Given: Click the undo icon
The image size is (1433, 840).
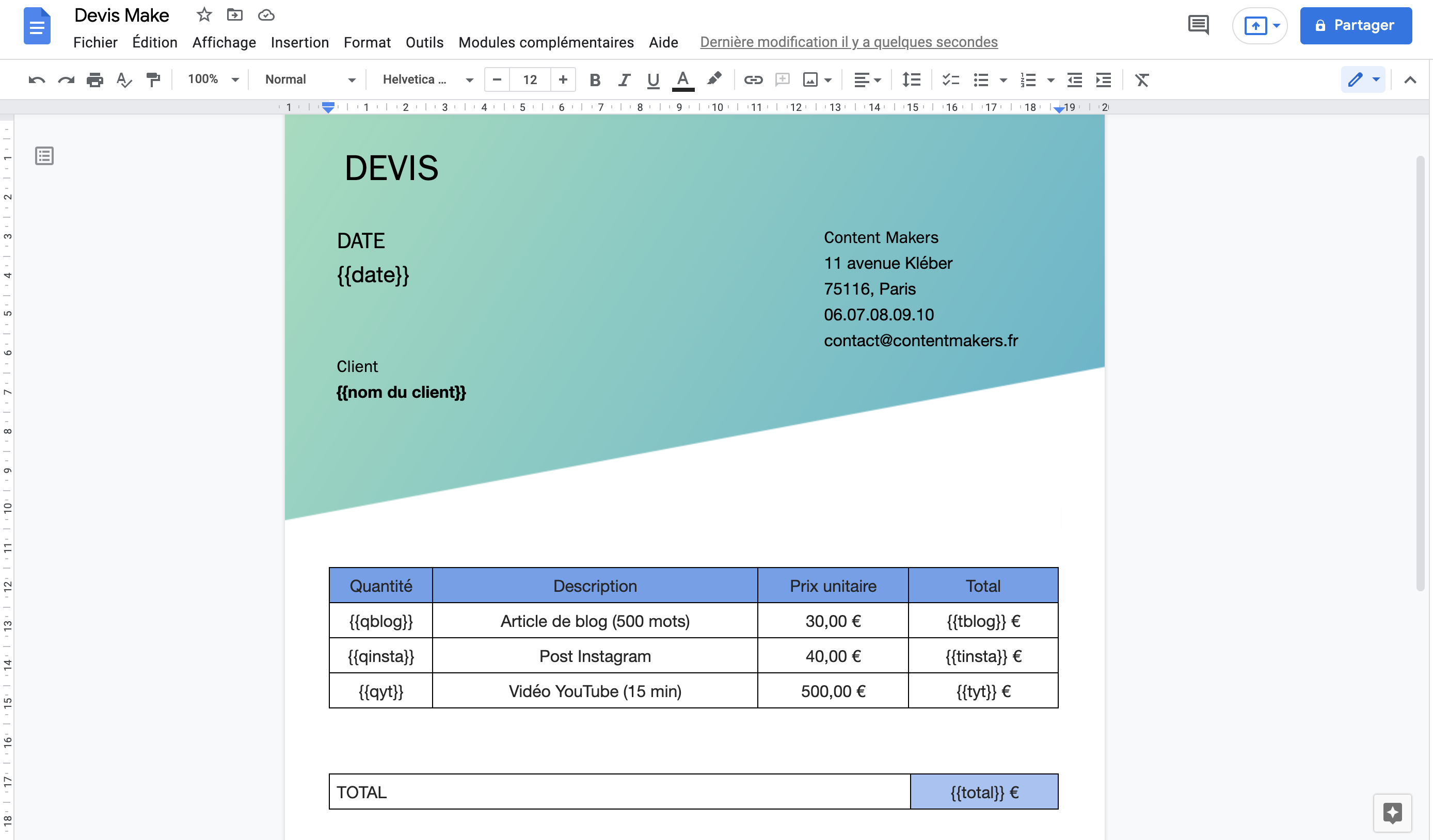Looking at the screenshot, I should pos(37,80).
